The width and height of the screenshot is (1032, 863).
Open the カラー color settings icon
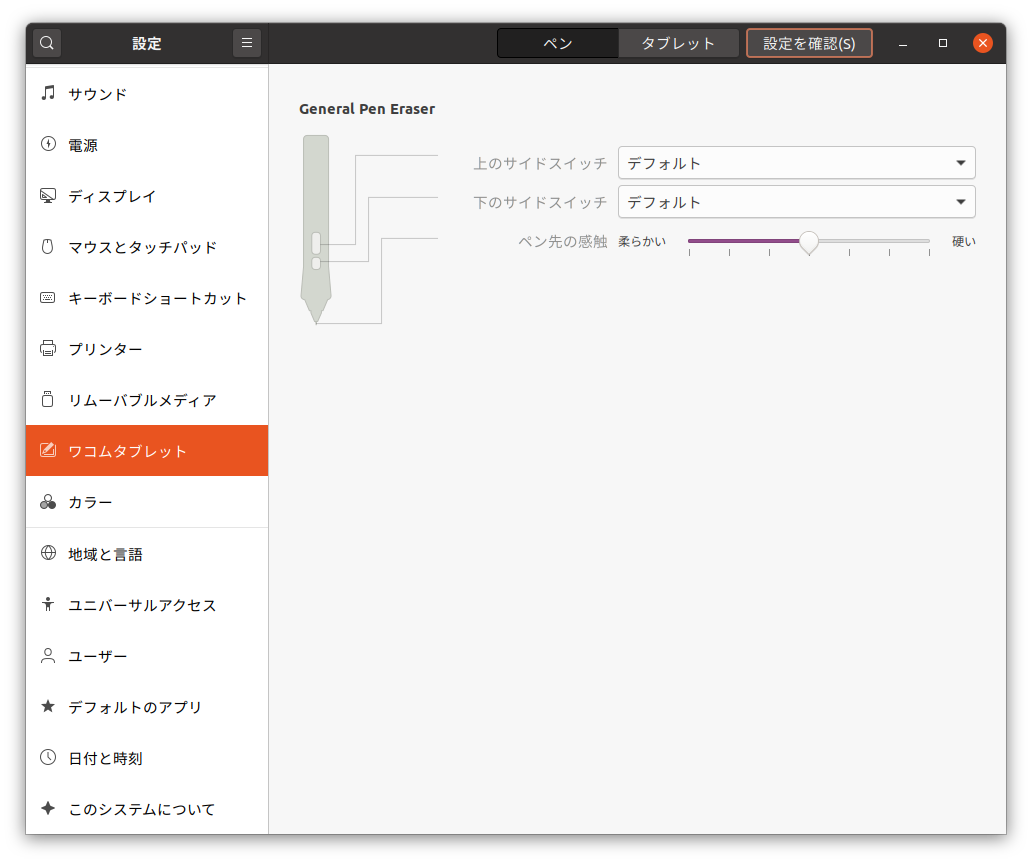pos(48,502)
